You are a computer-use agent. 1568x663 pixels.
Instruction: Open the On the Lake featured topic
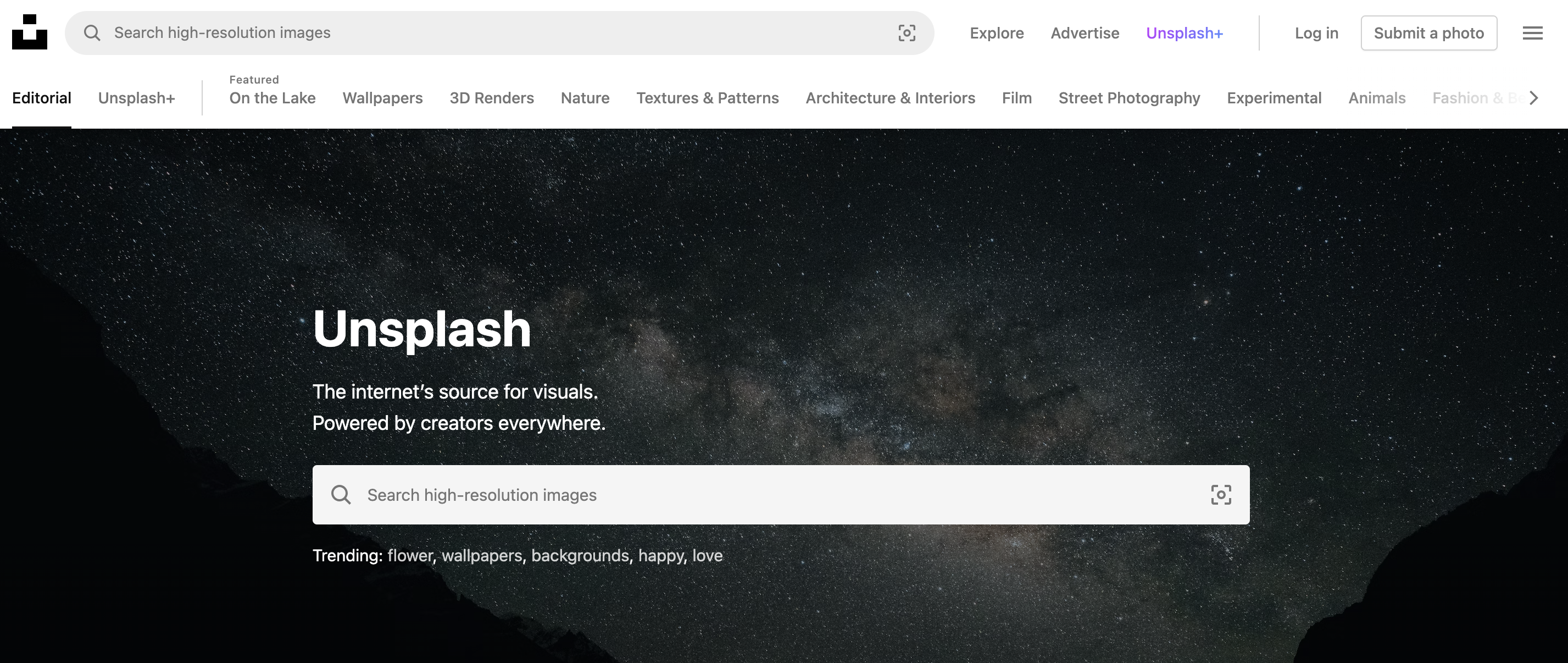click(272, 98)
